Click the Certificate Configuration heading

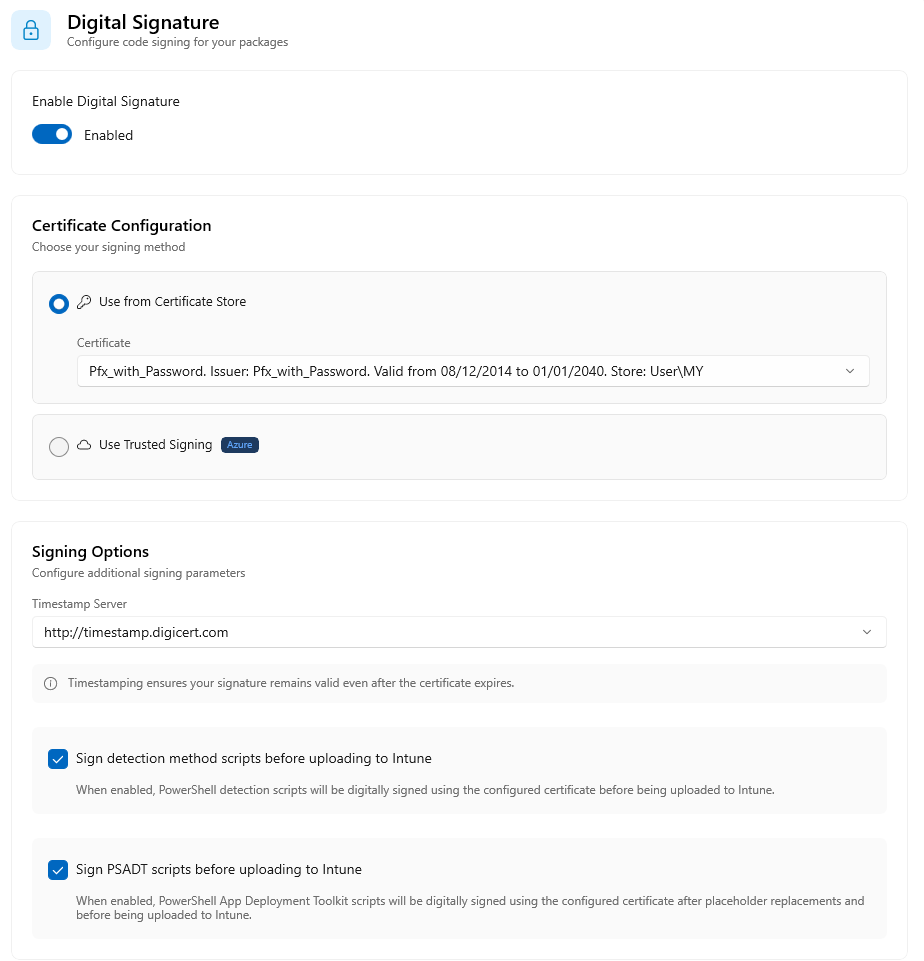click(x=121, y=226)
